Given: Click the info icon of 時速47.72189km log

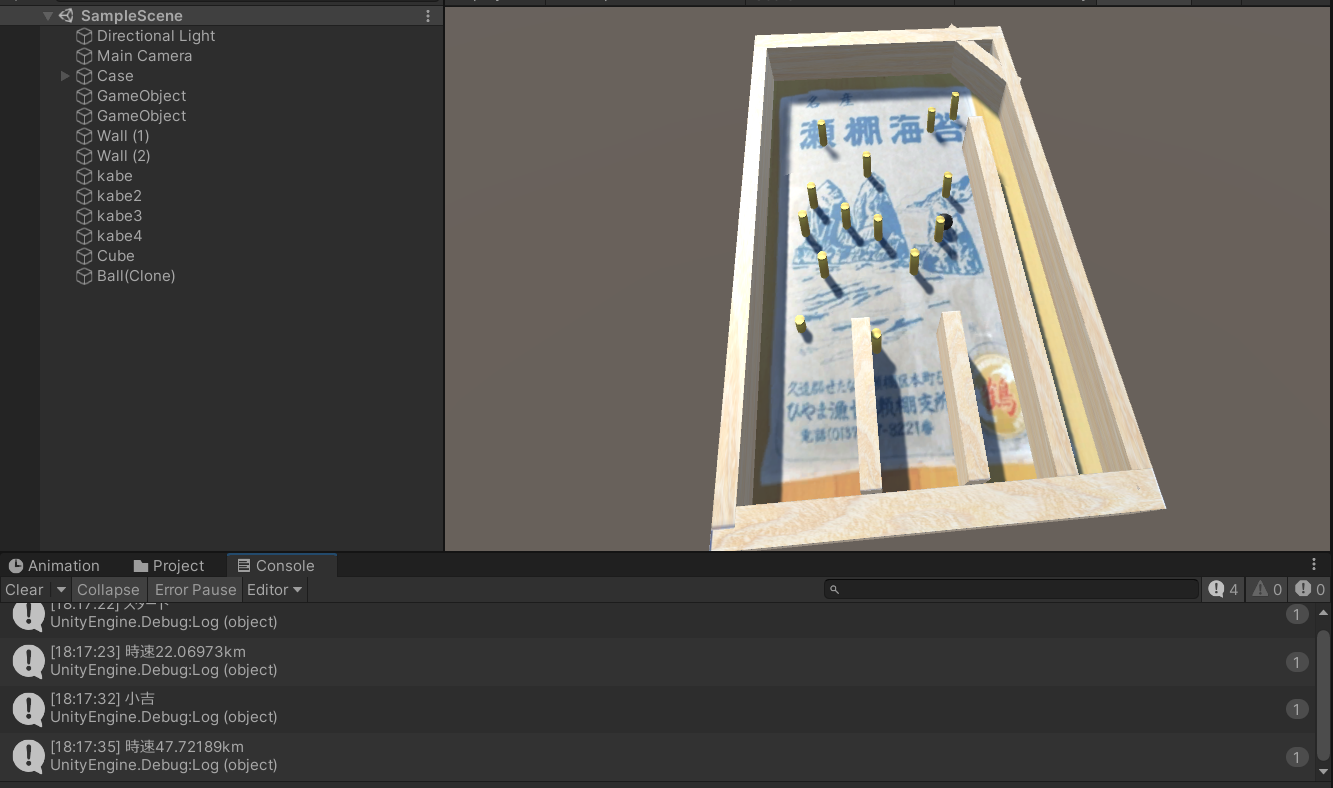Looking at the screenshot, I should point(28,757).
